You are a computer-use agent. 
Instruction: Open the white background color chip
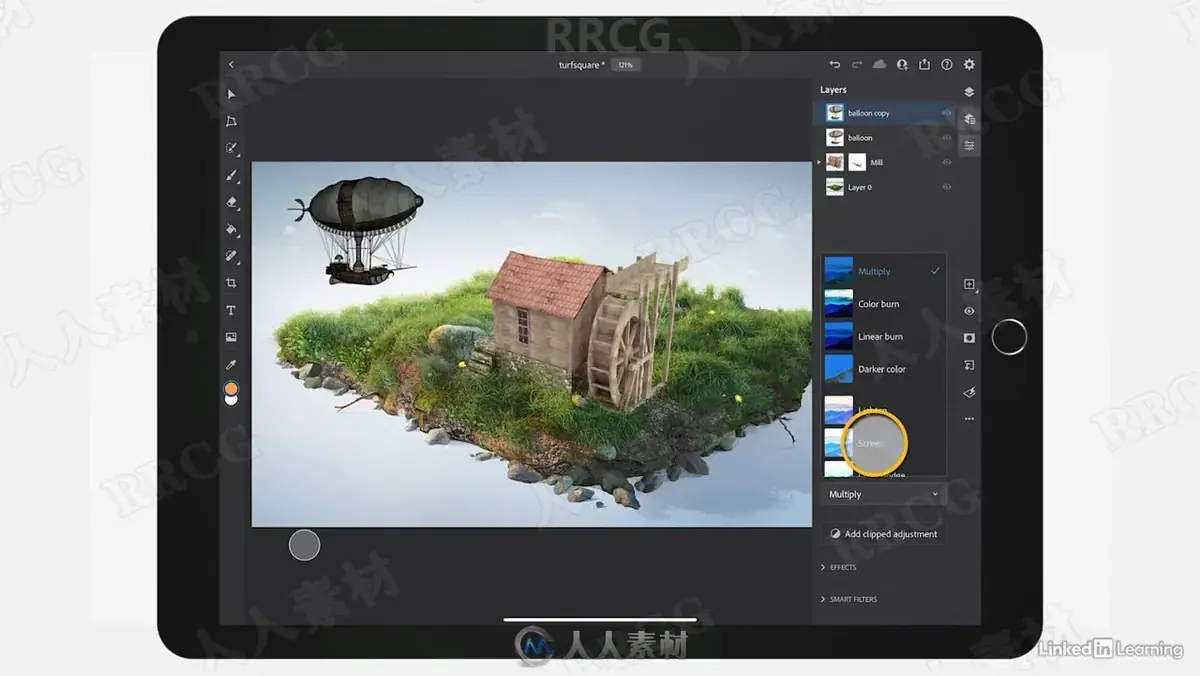[x=231, y=400]
